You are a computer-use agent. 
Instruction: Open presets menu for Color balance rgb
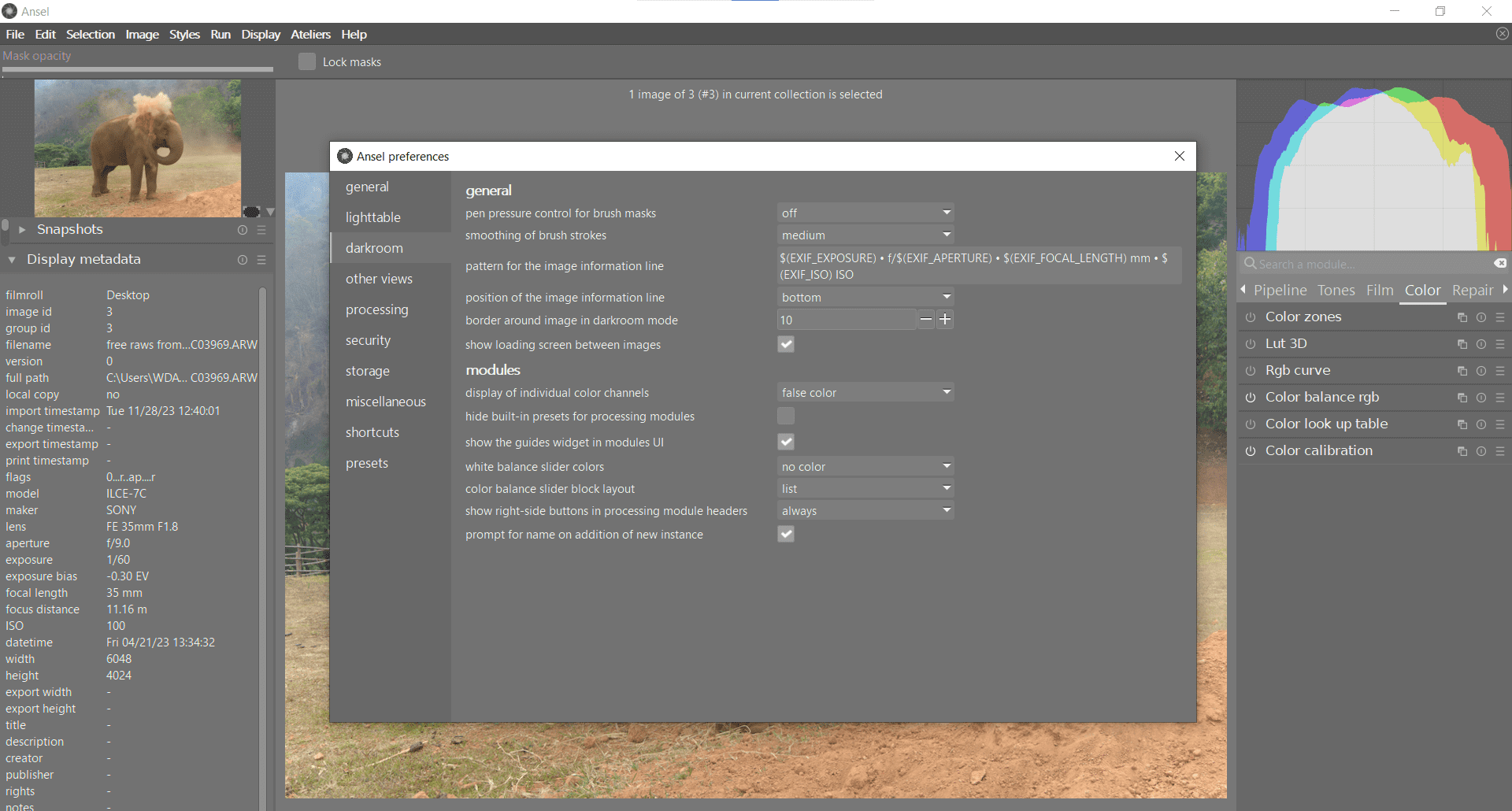1500,398
